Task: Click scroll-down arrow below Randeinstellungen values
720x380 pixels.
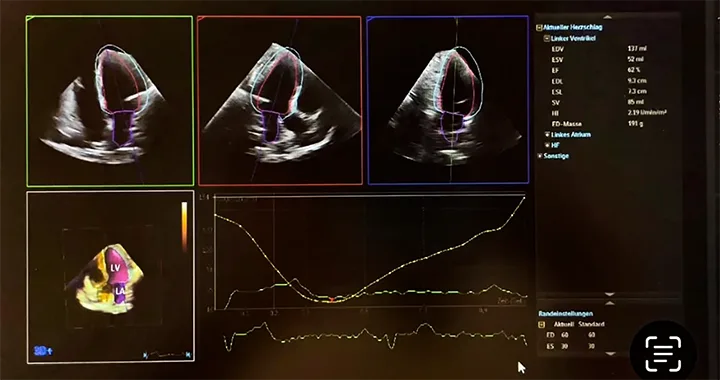Action: 609,354
